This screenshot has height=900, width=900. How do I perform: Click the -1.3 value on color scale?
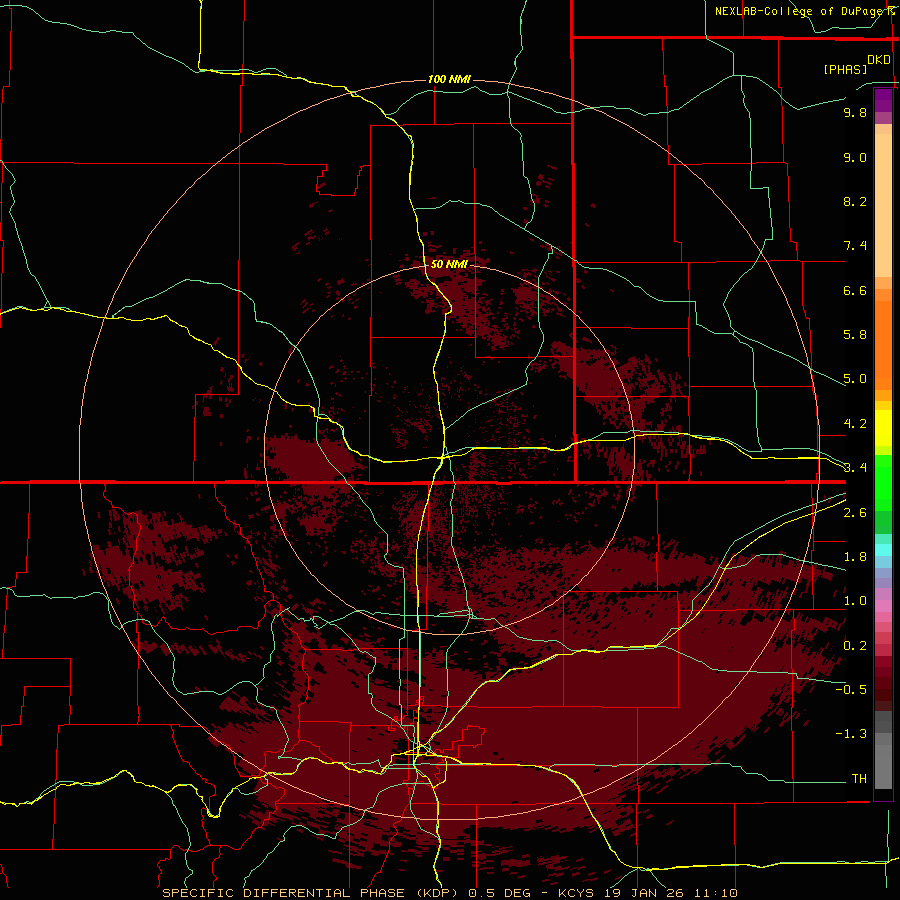pos(851,734)
